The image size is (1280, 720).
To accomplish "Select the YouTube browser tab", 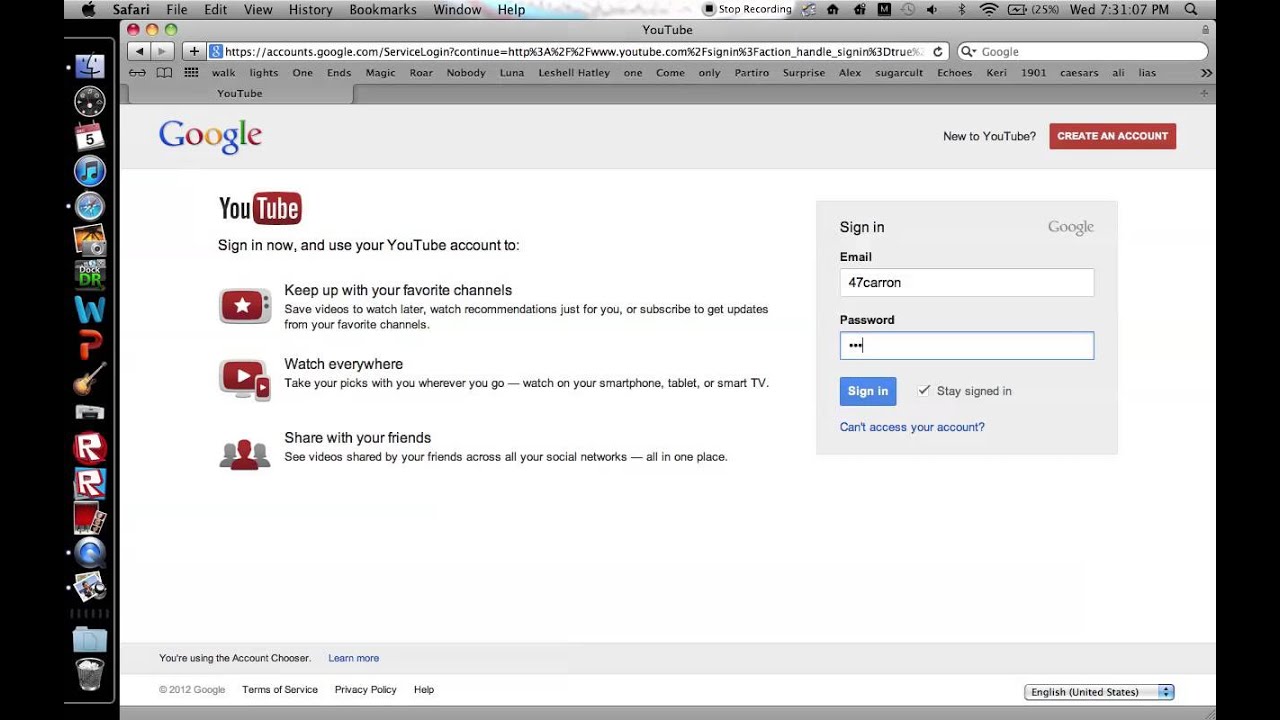I will pos(239,93).
